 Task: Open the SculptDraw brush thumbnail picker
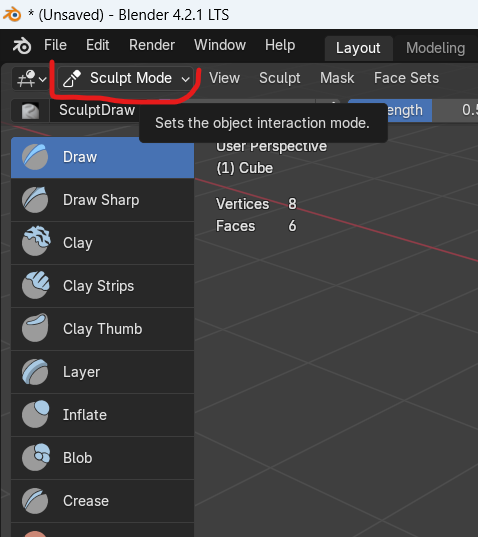30,111
